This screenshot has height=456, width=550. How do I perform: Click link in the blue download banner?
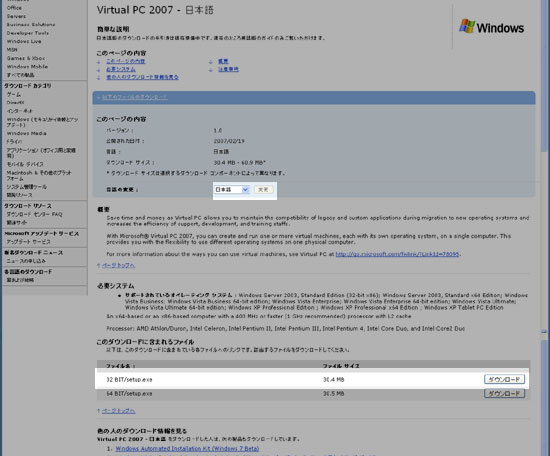(x=135, y=97)
